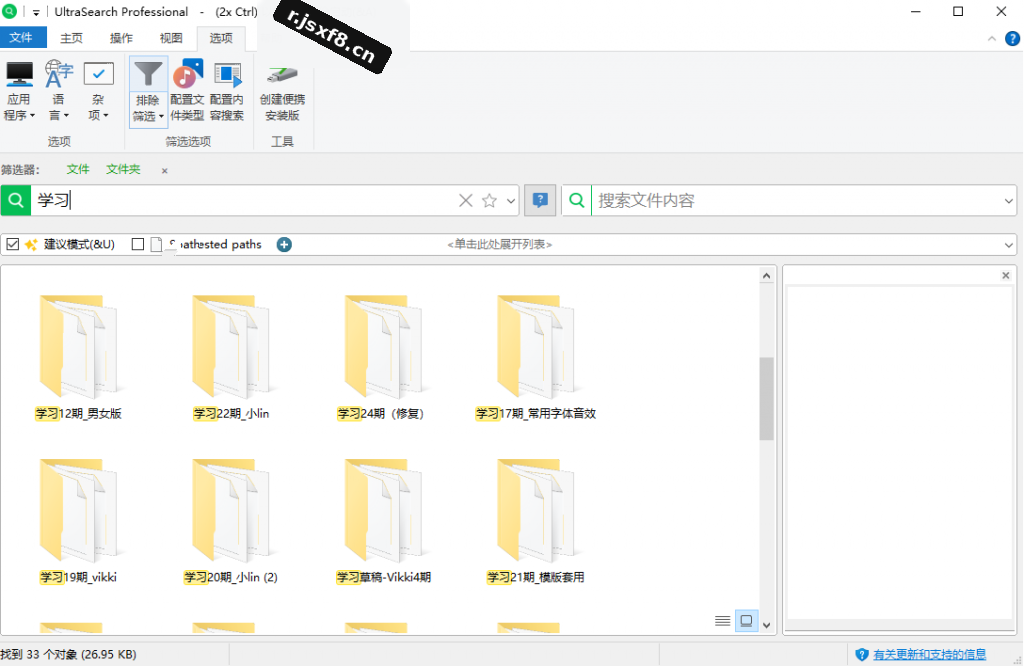Switch to the 操作 tab

tap(121, 38)
